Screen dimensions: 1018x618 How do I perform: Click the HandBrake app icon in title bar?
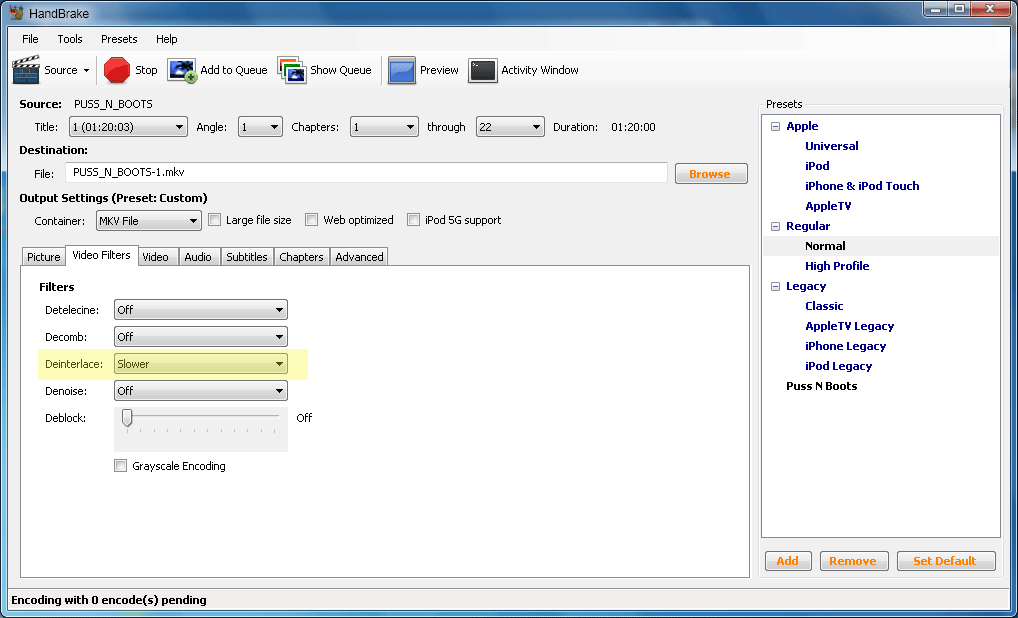click(18, 11)
